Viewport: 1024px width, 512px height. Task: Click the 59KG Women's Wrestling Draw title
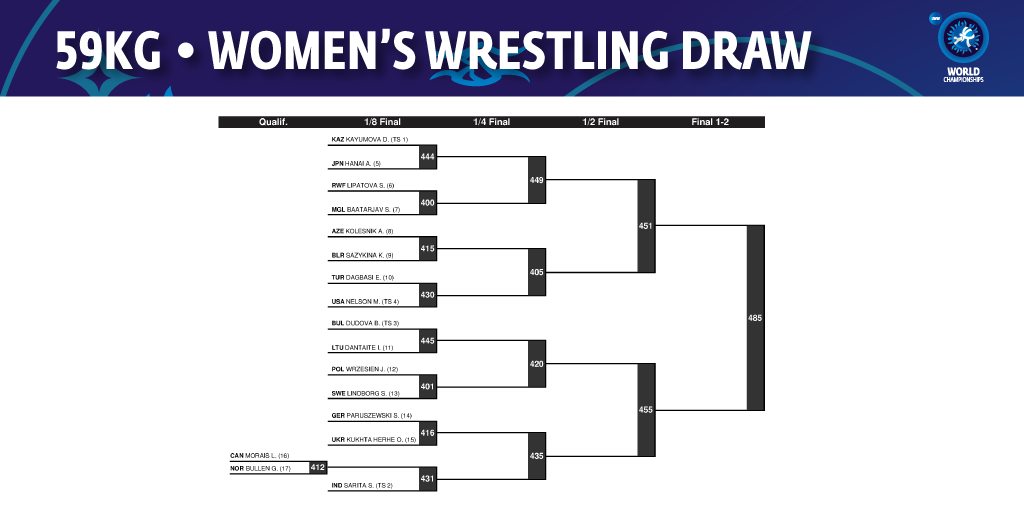(x=433, y=50)
